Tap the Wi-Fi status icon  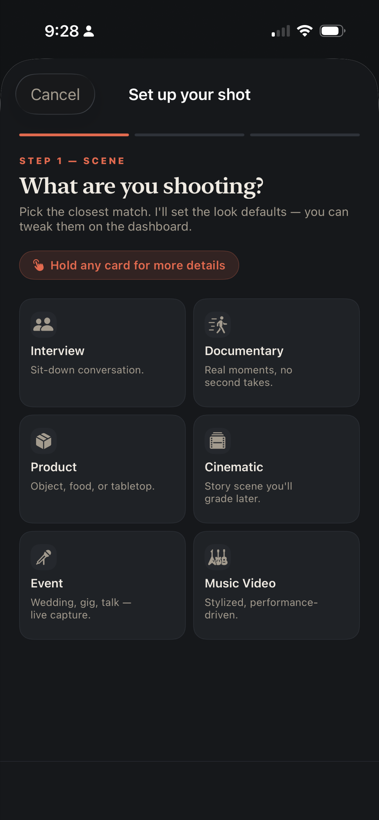pos(304,31)
